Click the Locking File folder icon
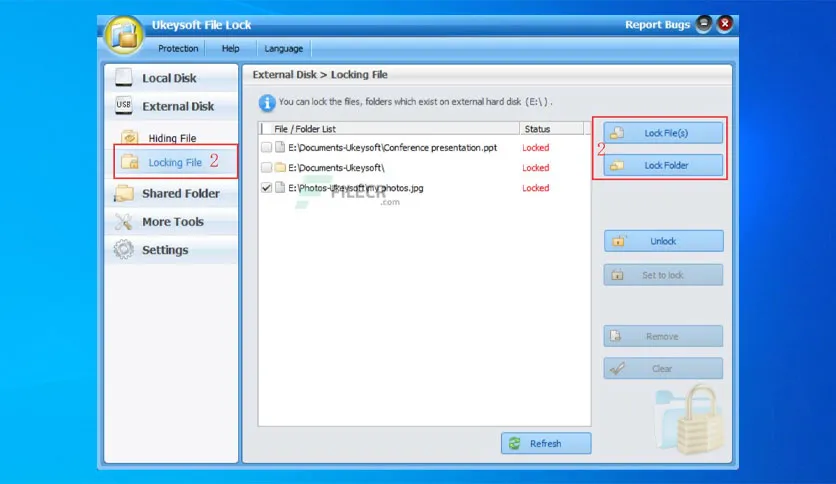Viewport: 836px width, 484px height. tap(130, 162)
